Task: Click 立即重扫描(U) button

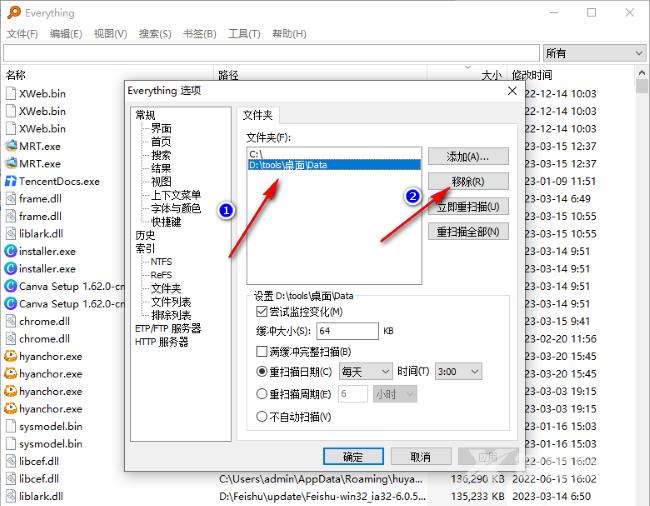Action: (x=468, y=206)
